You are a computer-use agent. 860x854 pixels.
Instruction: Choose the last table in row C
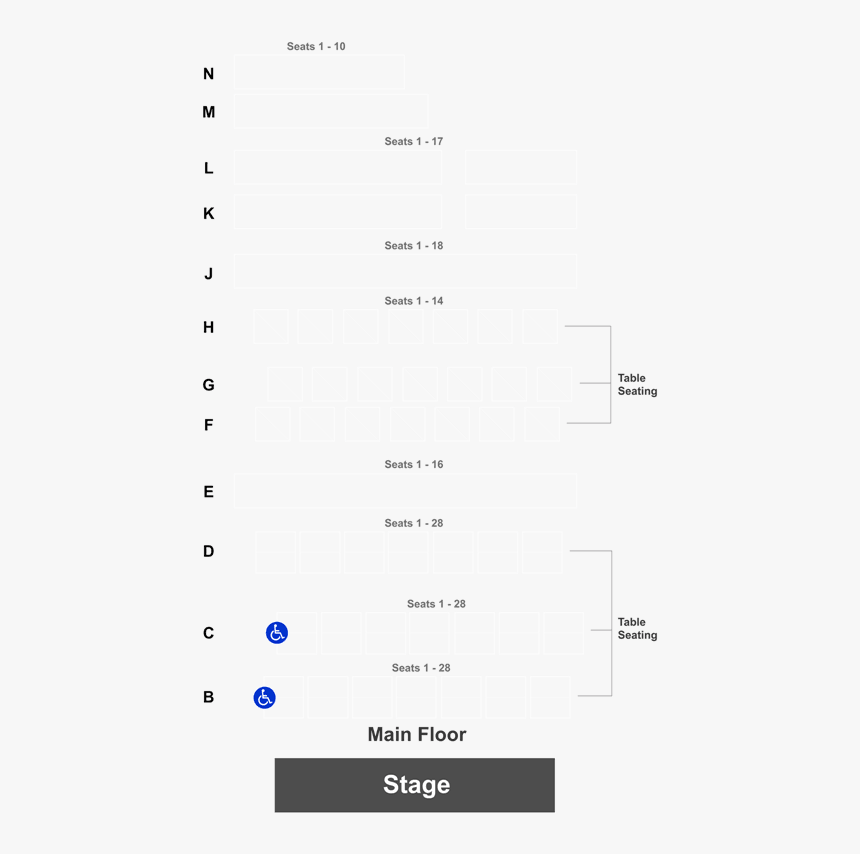pos(563,634)
